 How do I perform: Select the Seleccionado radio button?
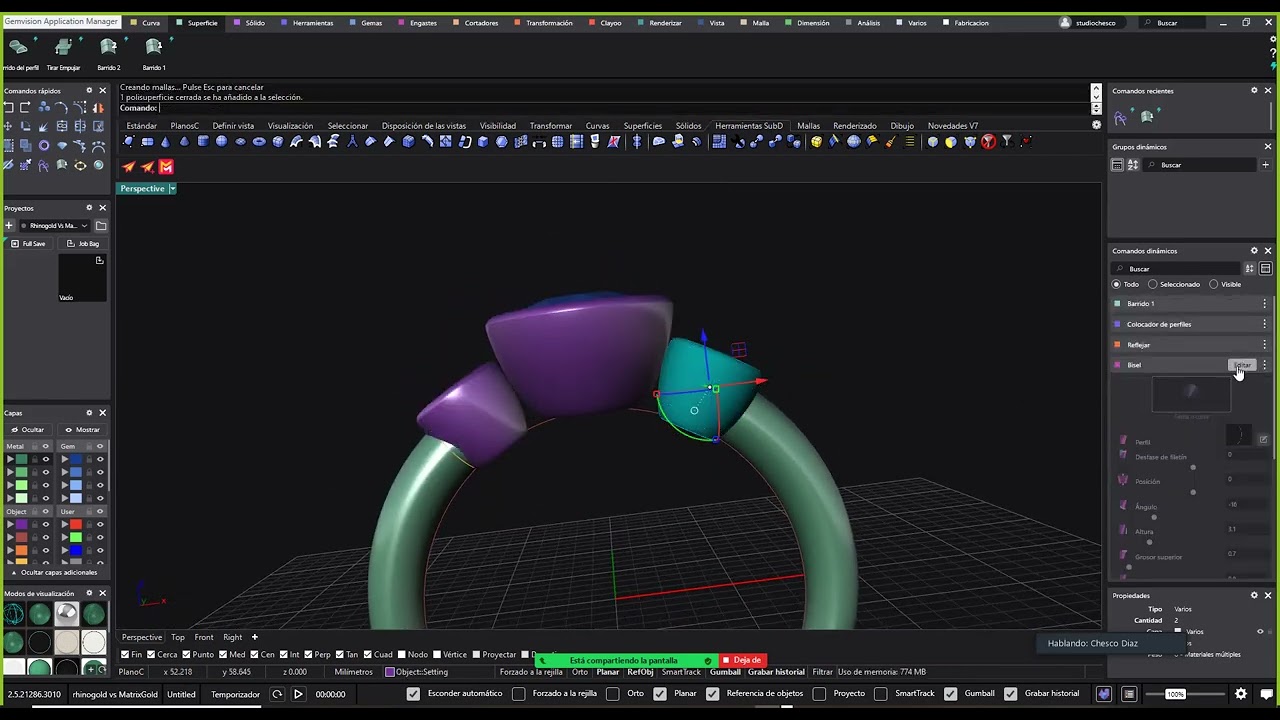[1153, 284]
